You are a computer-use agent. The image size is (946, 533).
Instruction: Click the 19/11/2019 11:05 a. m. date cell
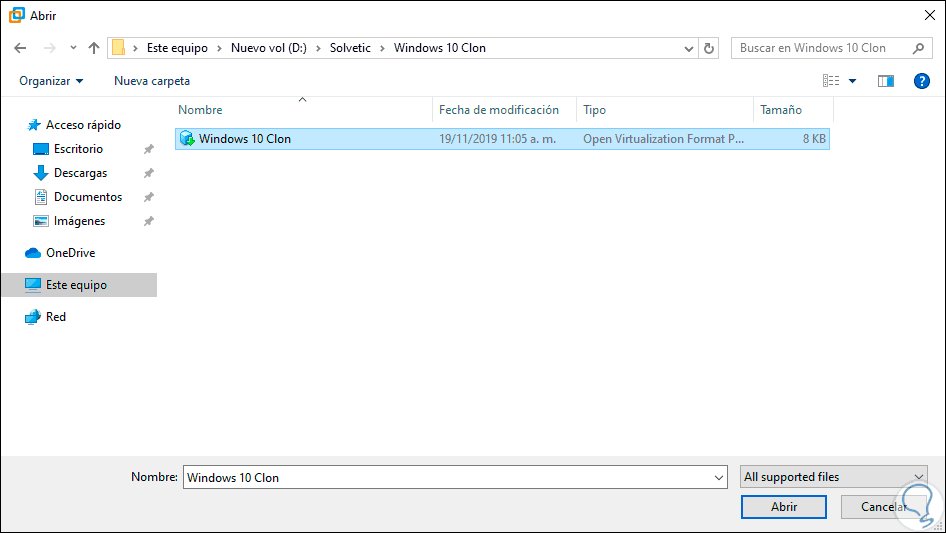(497, 139)
